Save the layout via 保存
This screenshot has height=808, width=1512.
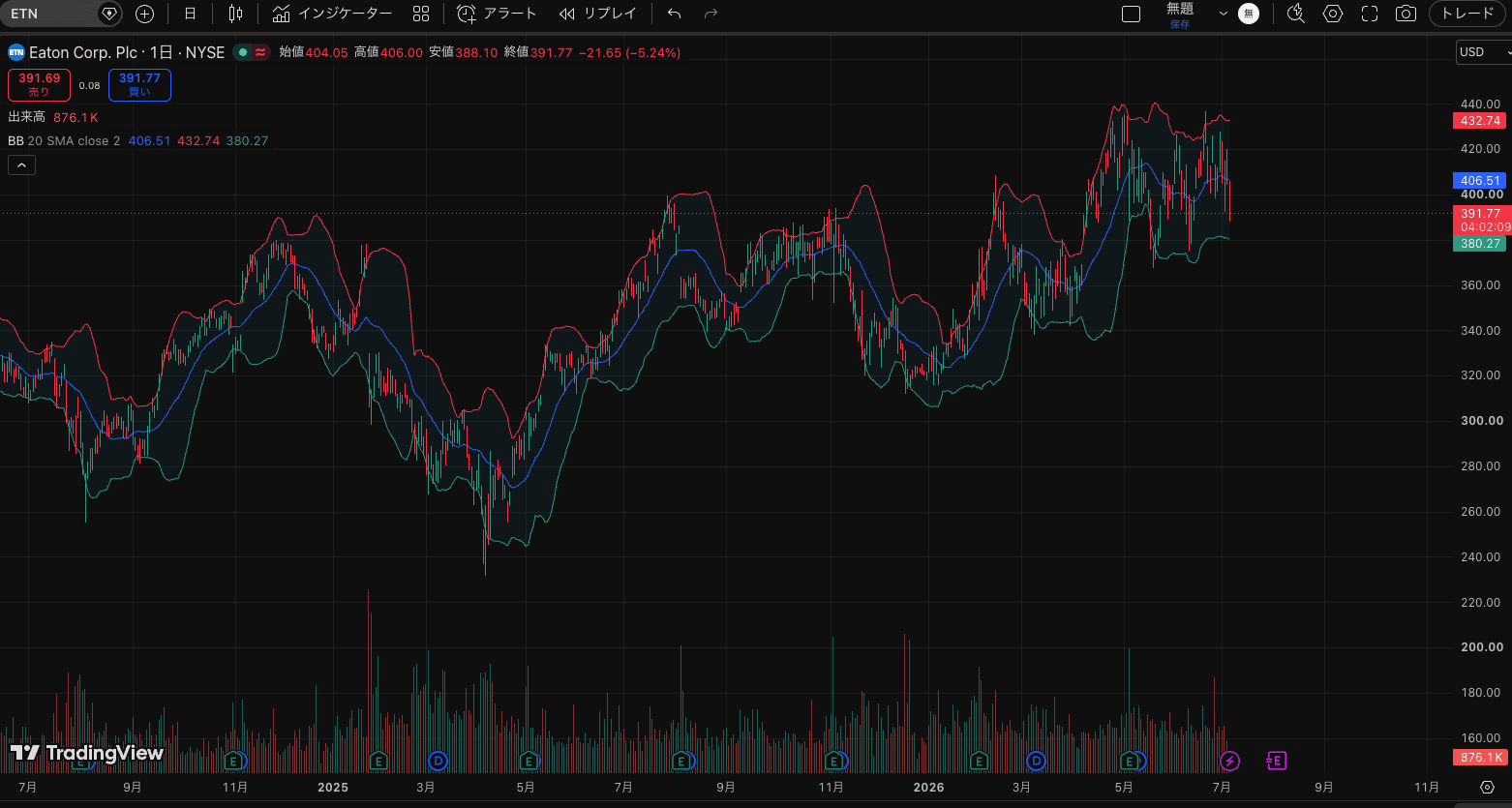(x=1180, y=24)
